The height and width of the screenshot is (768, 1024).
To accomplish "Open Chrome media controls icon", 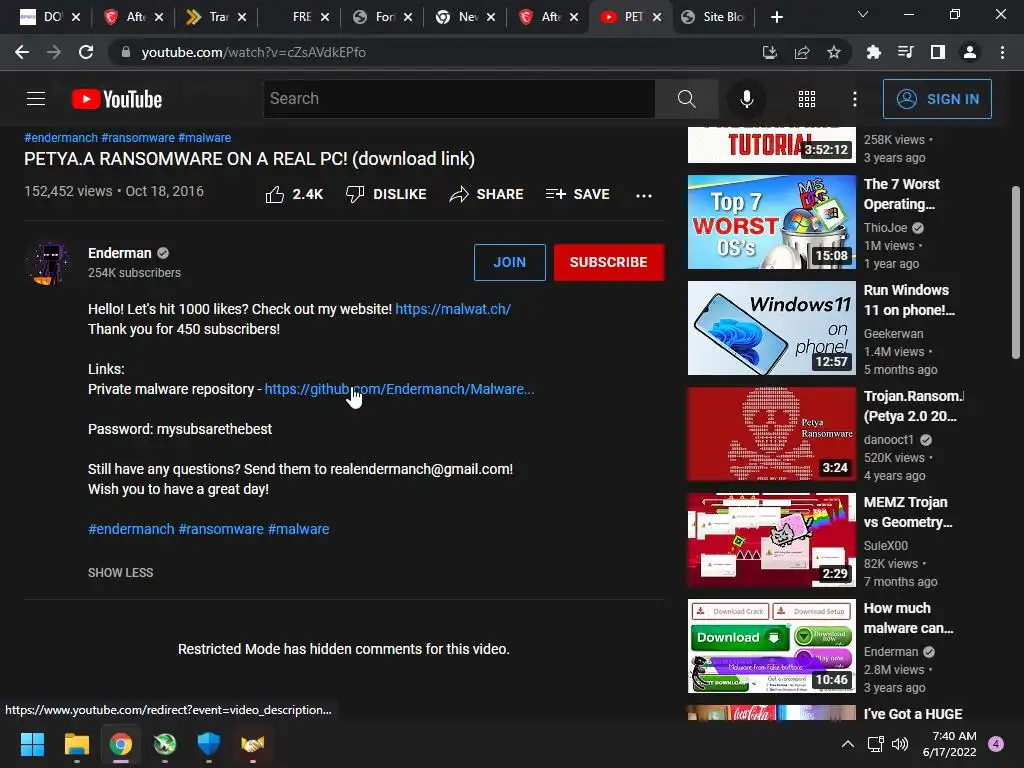I will click(905, 52).
